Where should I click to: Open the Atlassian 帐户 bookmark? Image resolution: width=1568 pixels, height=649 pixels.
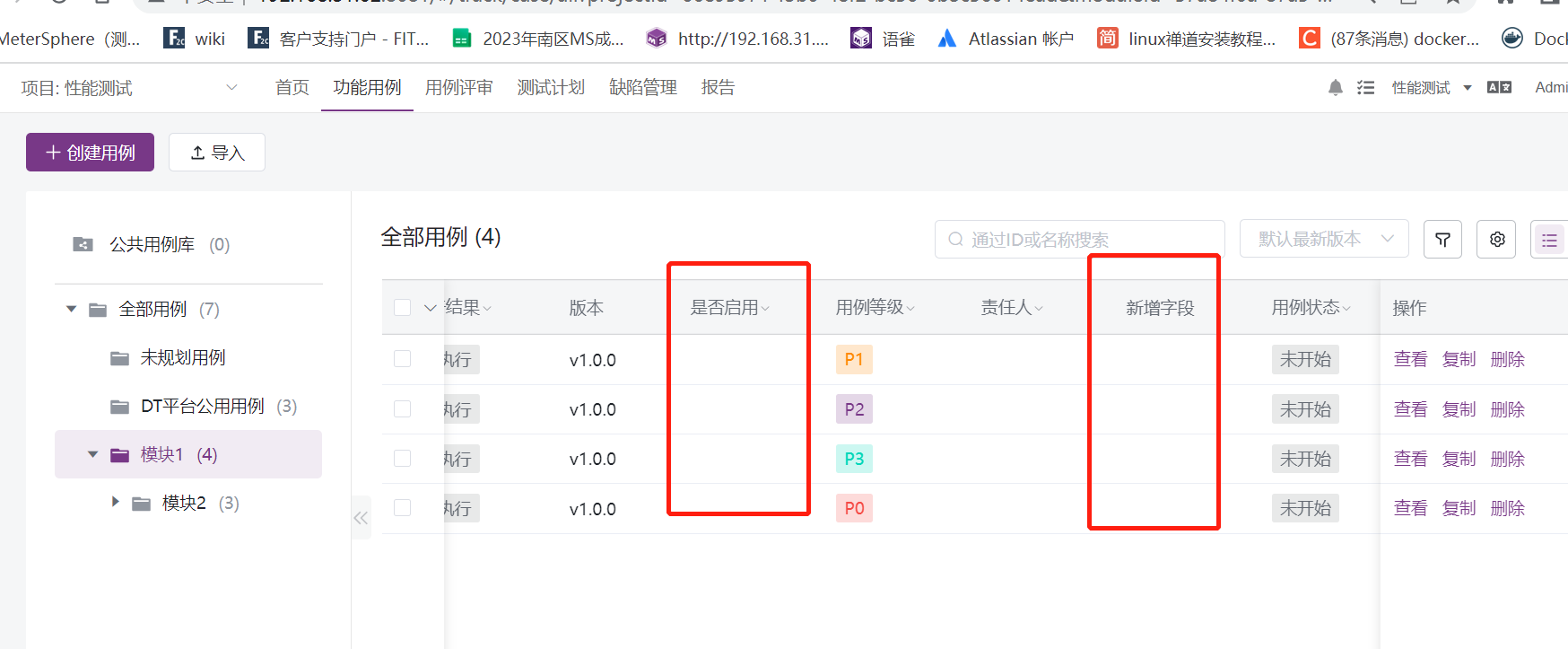(x=1006, y=38)
